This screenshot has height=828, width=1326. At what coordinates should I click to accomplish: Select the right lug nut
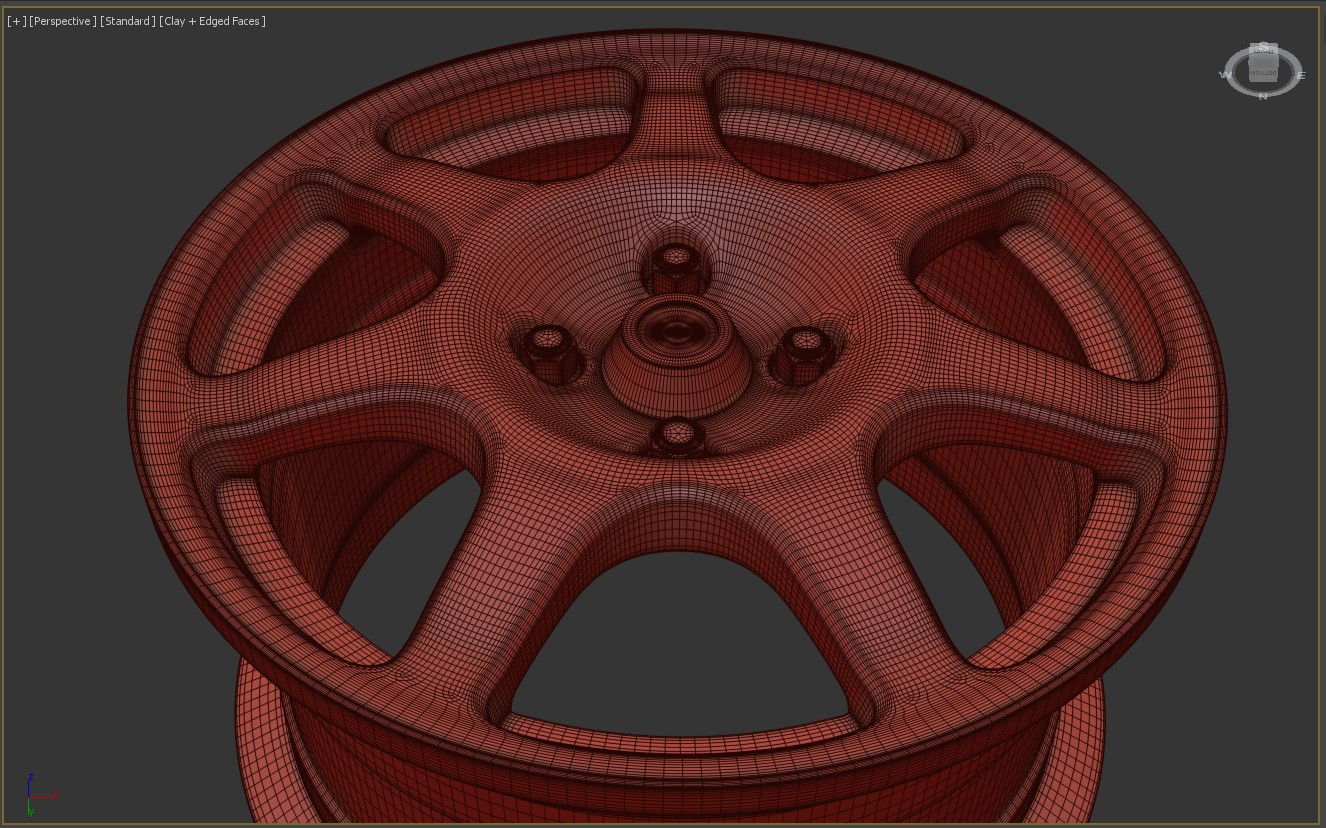pyautogui.click(x=803, y=352)
